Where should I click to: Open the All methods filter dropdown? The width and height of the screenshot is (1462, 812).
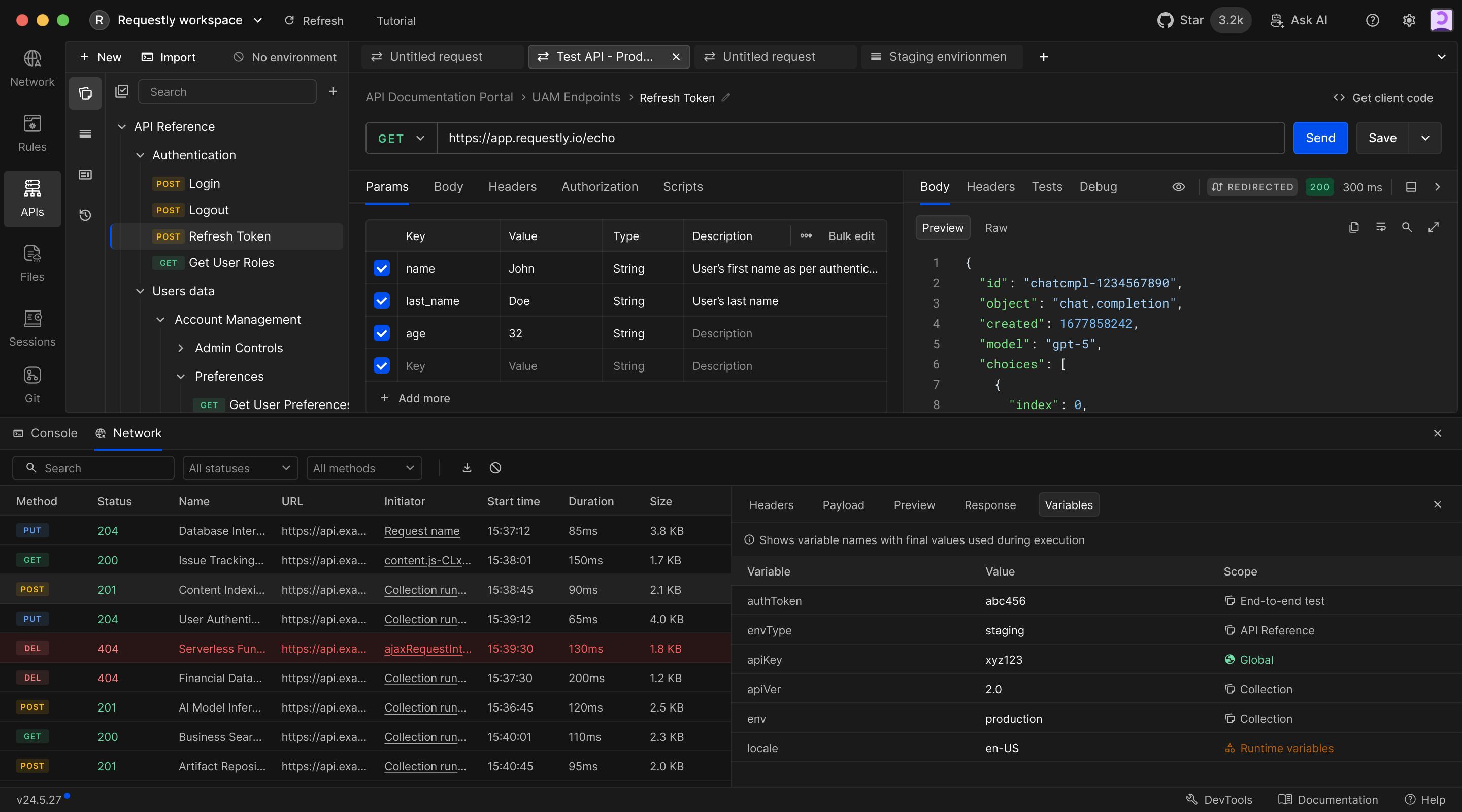tap(364, 468)
